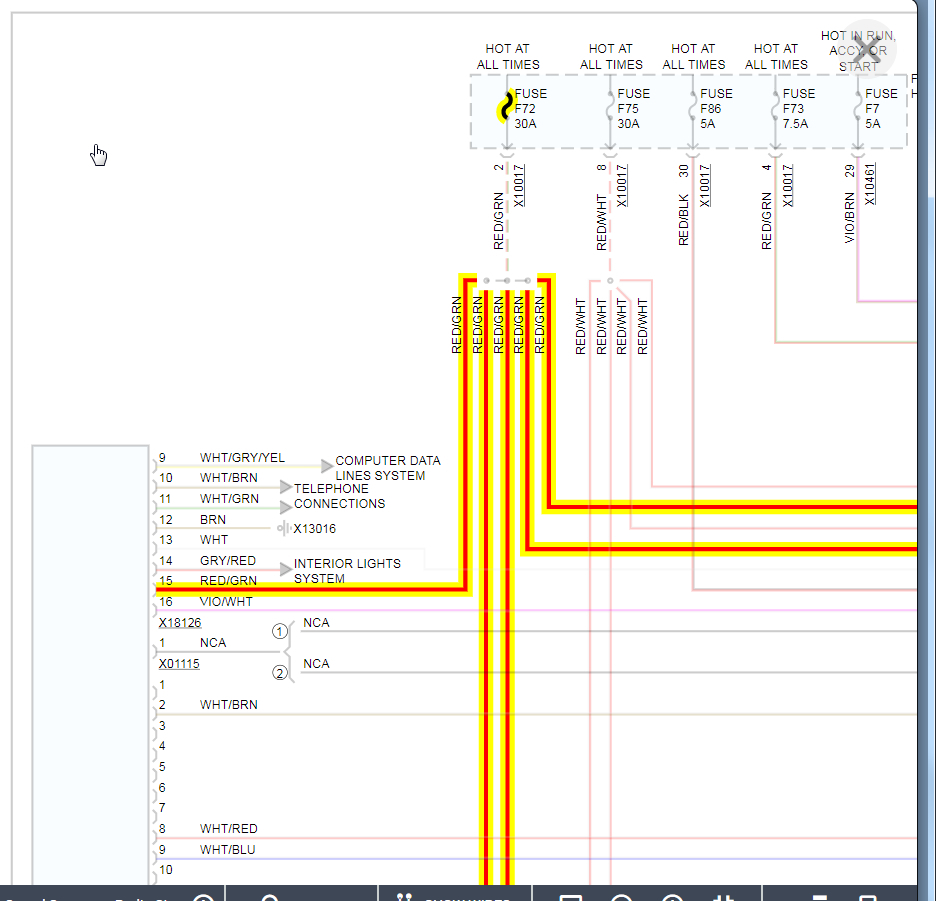Open the X10461 connector link

tap(870, 184)
